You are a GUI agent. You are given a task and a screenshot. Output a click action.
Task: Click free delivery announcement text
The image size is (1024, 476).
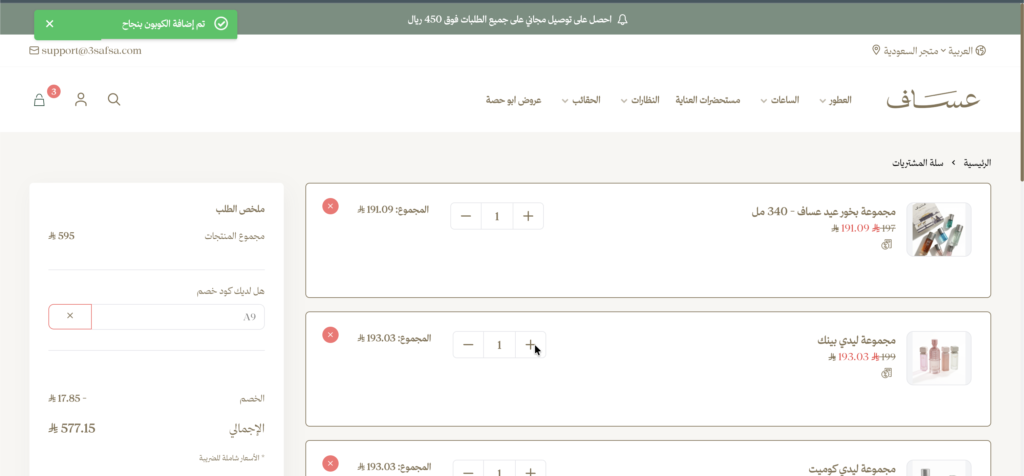tap(509, 20)
